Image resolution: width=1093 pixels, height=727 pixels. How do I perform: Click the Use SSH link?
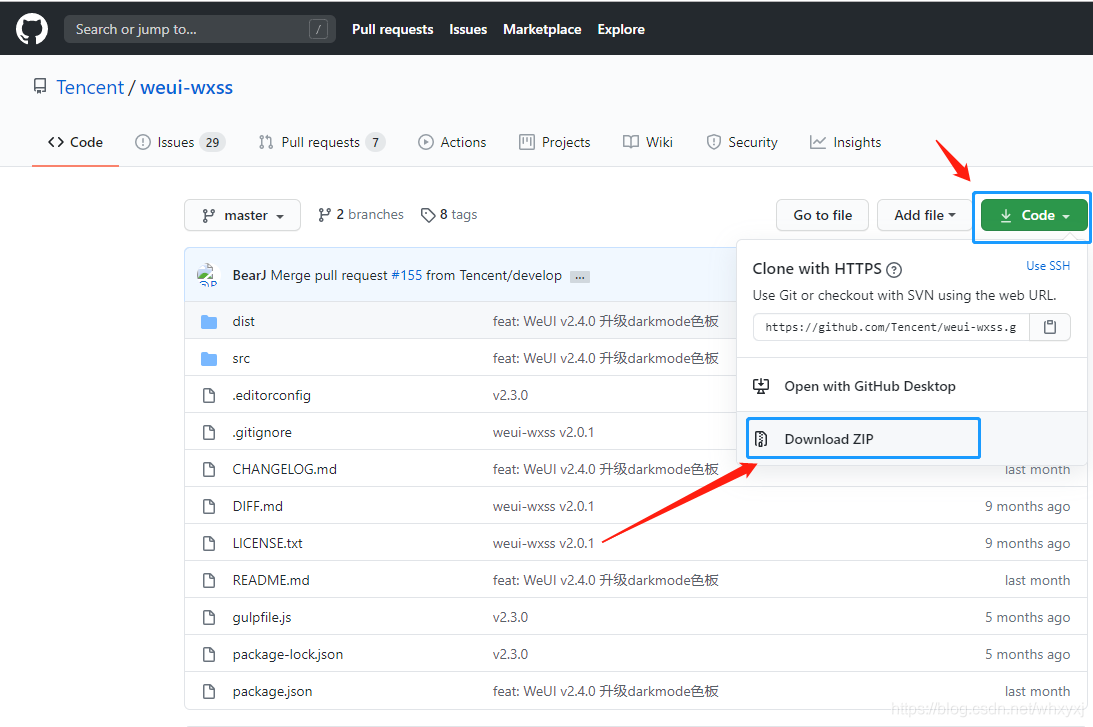point(1048,266)
